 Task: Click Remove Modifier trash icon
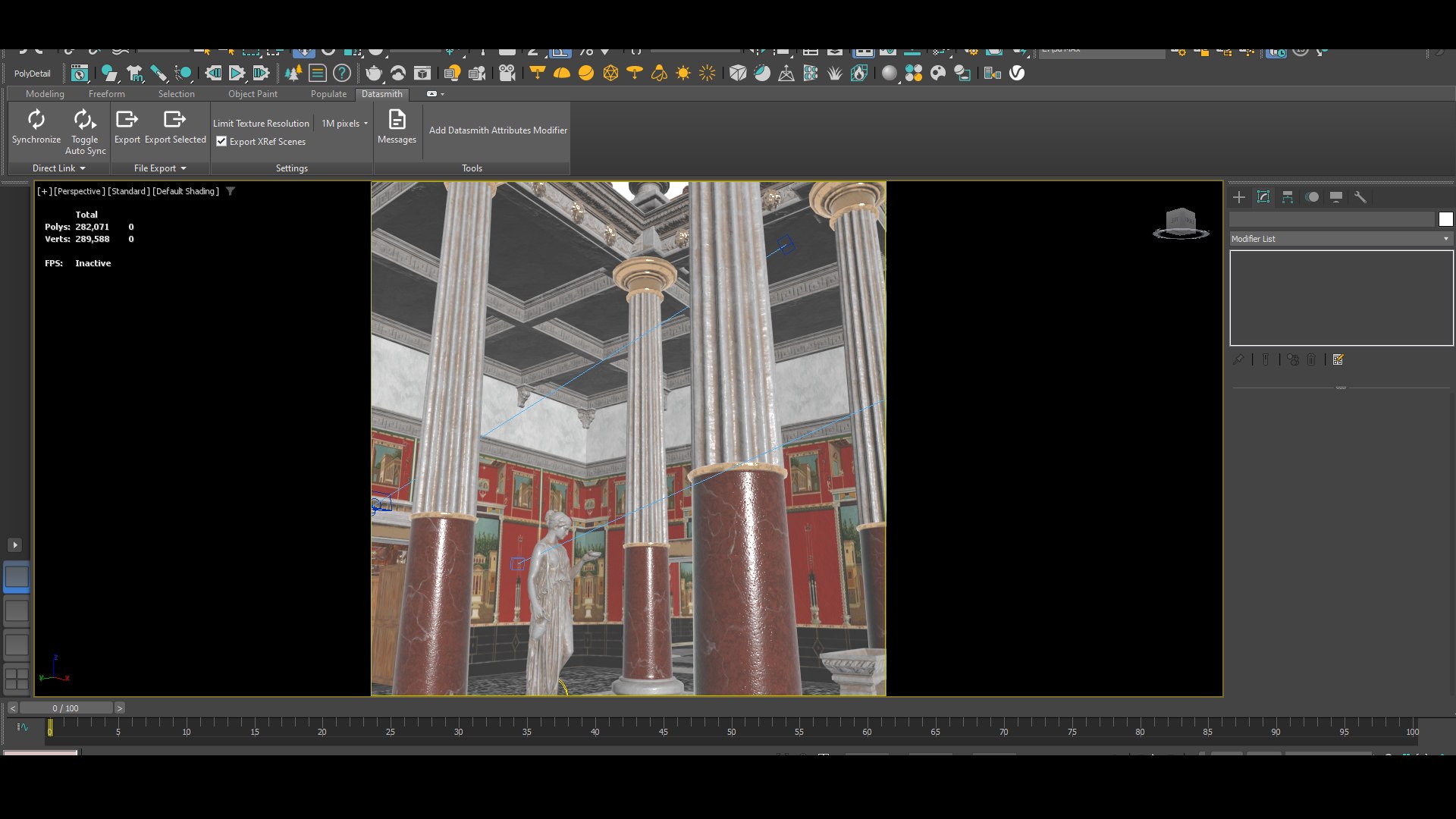(x=1311, y=359)
